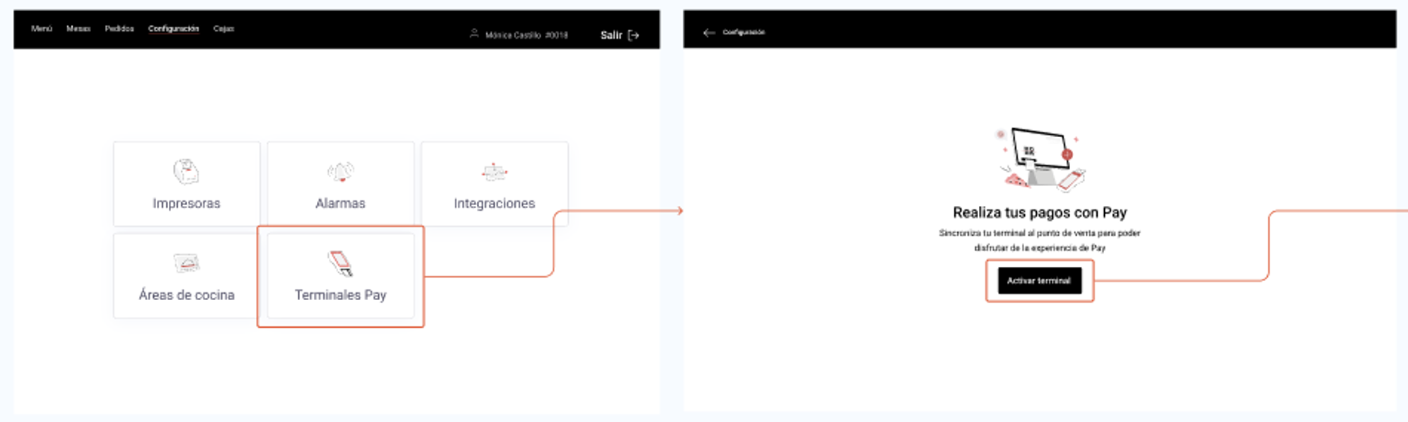Screen dimensions: 1408x422
Task: Go to Mesas in top navigation
Action: click(78, 29)
